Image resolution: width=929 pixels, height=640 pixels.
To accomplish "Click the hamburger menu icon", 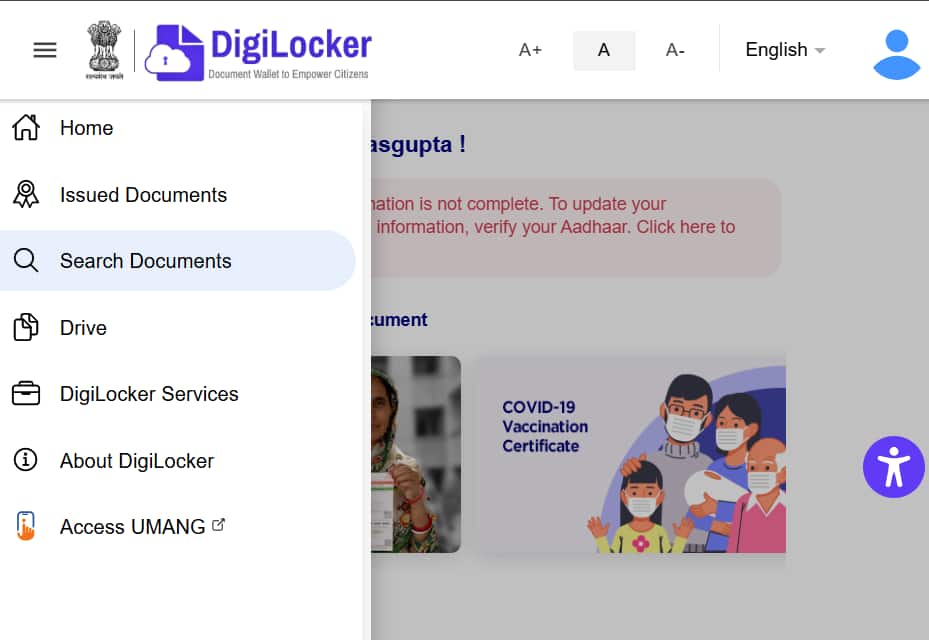I will coord(45,50).
